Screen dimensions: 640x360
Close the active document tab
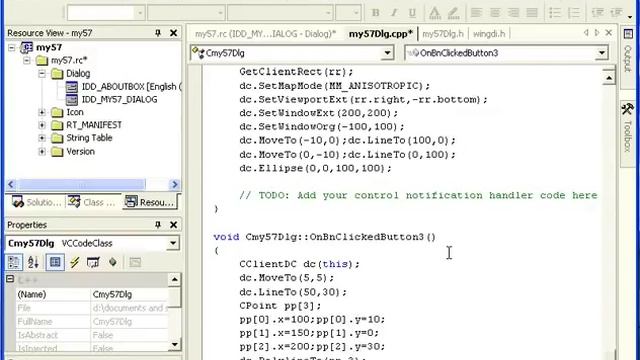[609, 33]
